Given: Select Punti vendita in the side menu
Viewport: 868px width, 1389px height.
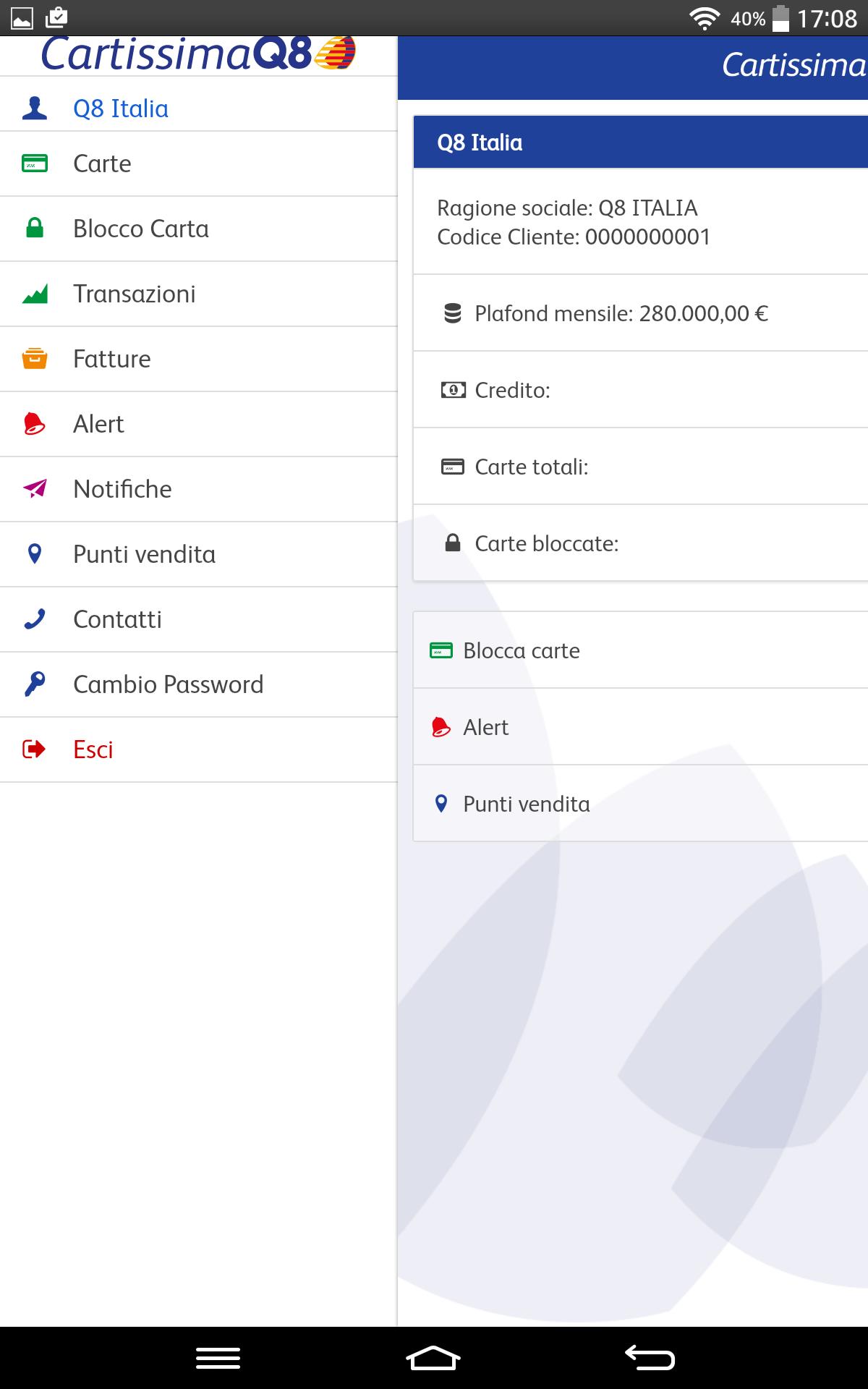Looking at the screenshot, I should click(x=199, y=555).
